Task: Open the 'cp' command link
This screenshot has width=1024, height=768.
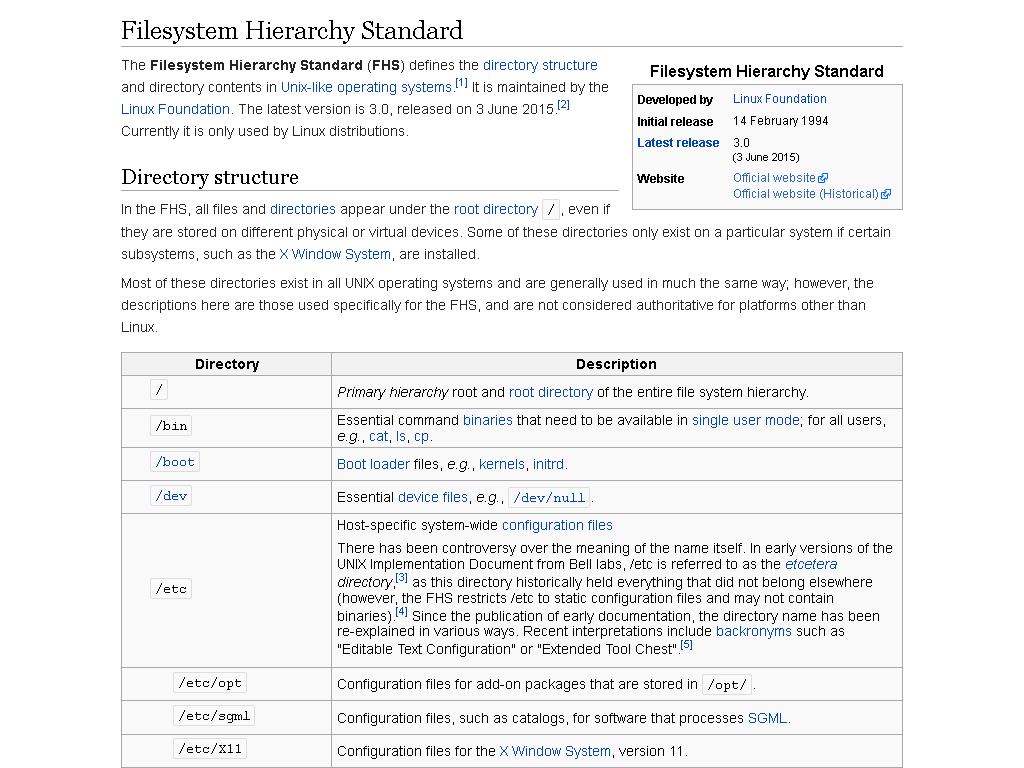Action: coord(421,436)
